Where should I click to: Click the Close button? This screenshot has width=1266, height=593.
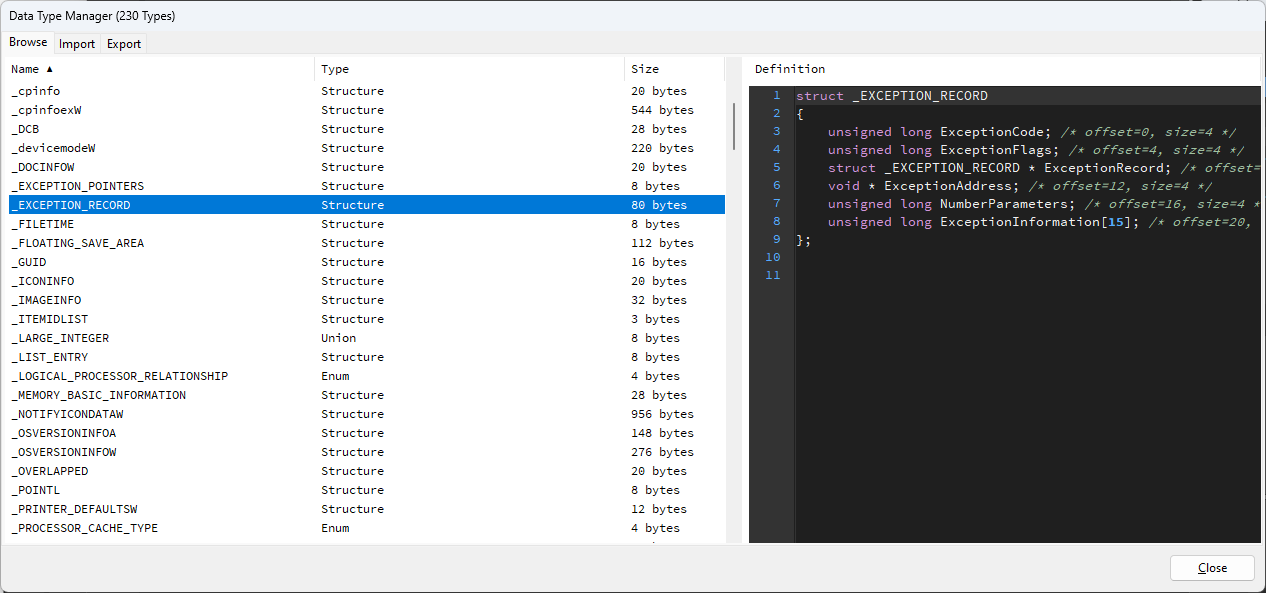coord(1212,568)
